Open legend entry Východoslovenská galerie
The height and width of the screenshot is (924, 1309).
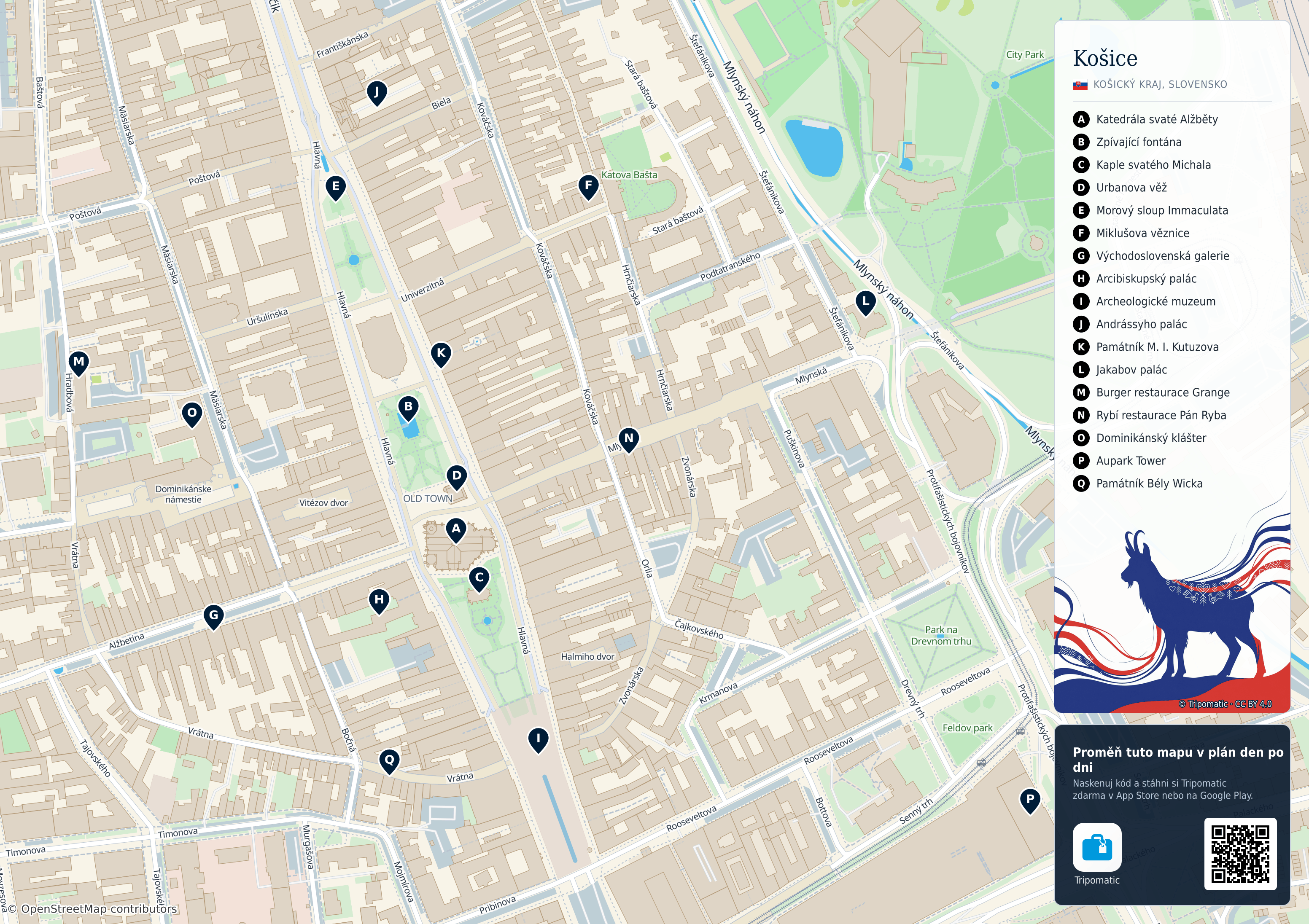coord(1151,256)
